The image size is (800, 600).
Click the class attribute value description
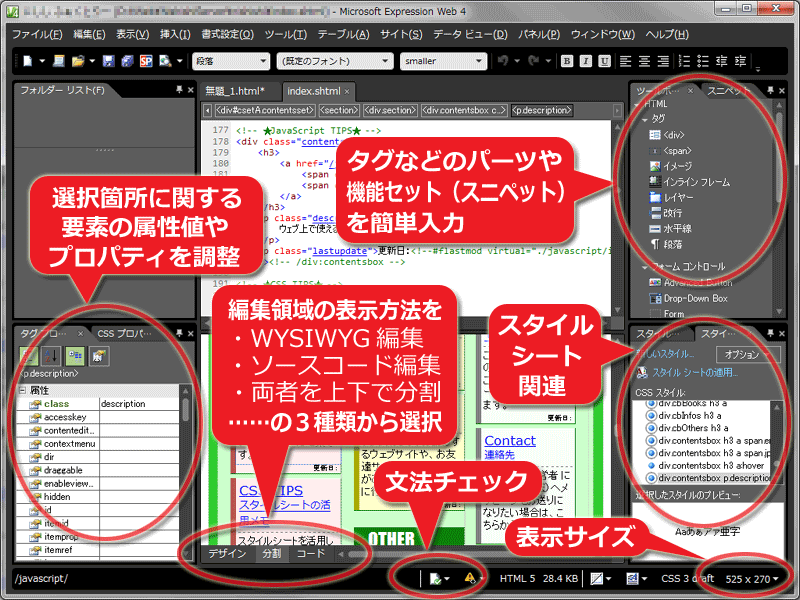pos(139,404)
